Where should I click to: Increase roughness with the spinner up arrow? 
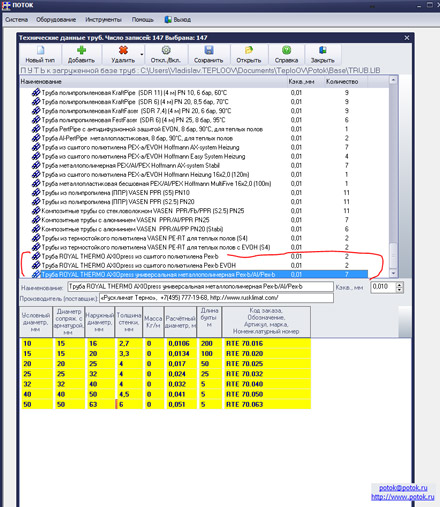click(399, 284)
